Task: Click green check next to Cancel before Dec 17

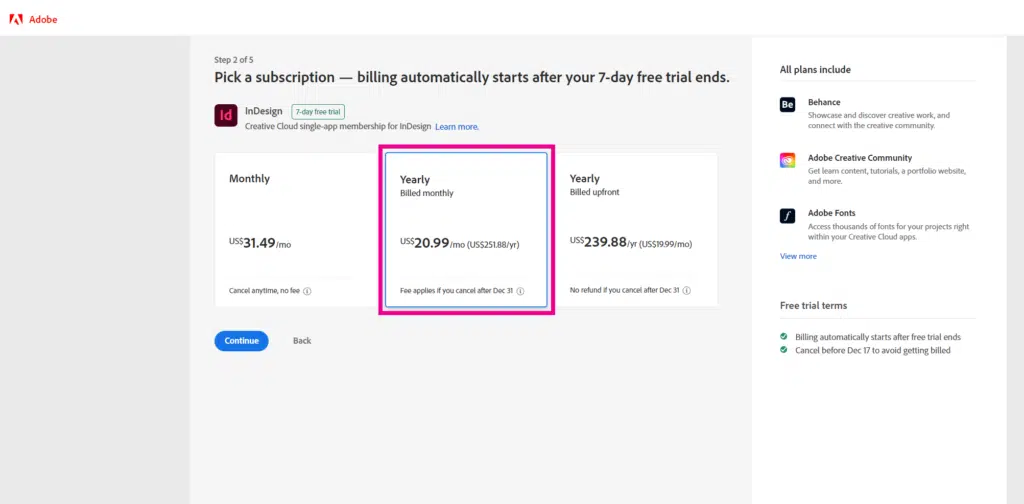Action: tap(784, 350)
